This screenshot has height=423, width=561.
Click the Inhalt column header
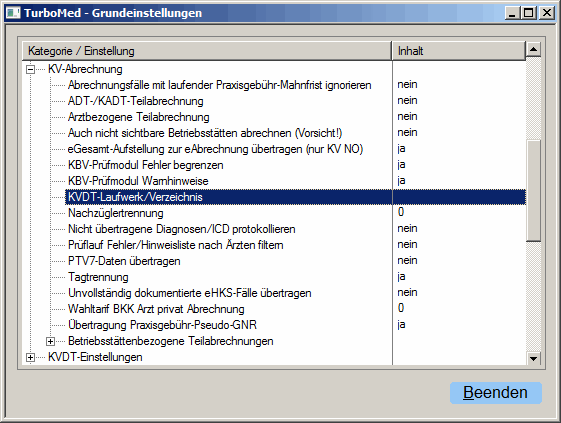tap(459, 51)
